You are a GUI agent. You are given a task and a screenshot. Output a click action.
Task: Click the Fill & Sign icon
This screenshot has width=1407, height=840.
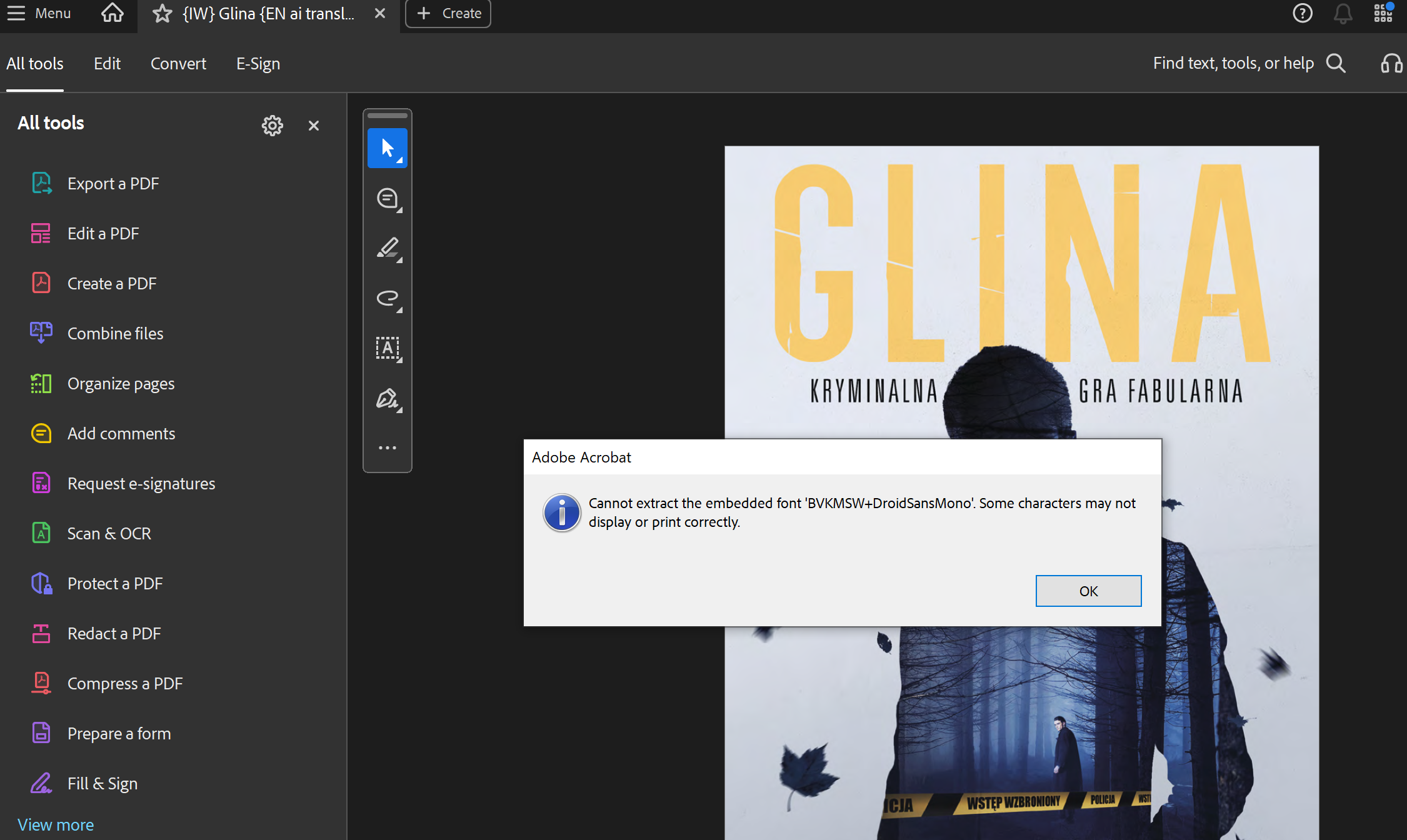tap(41, 783)
